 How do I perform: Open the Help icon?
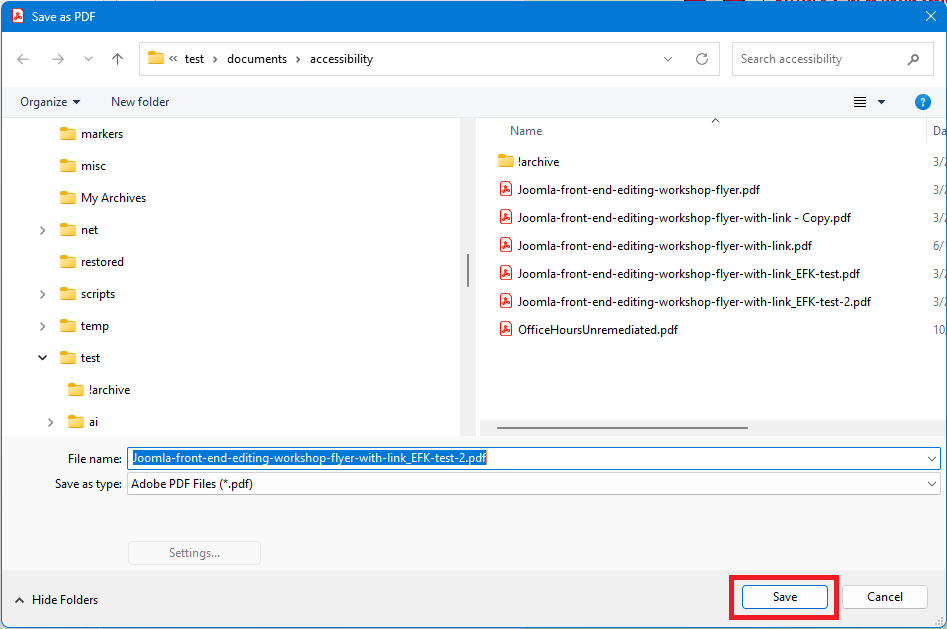tap(923, 102)
